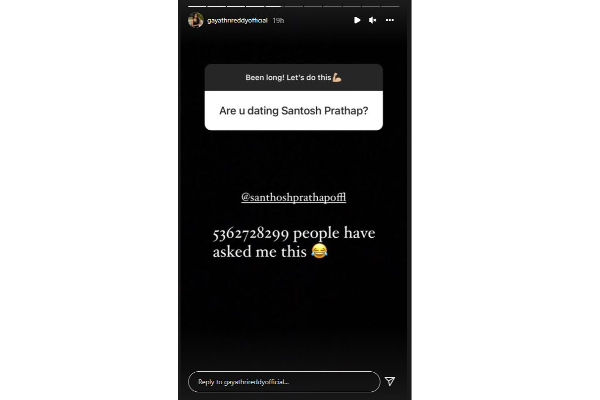Click the fifth story progress segment
Viewport: 600px width, 400px height.
(274, 7)
